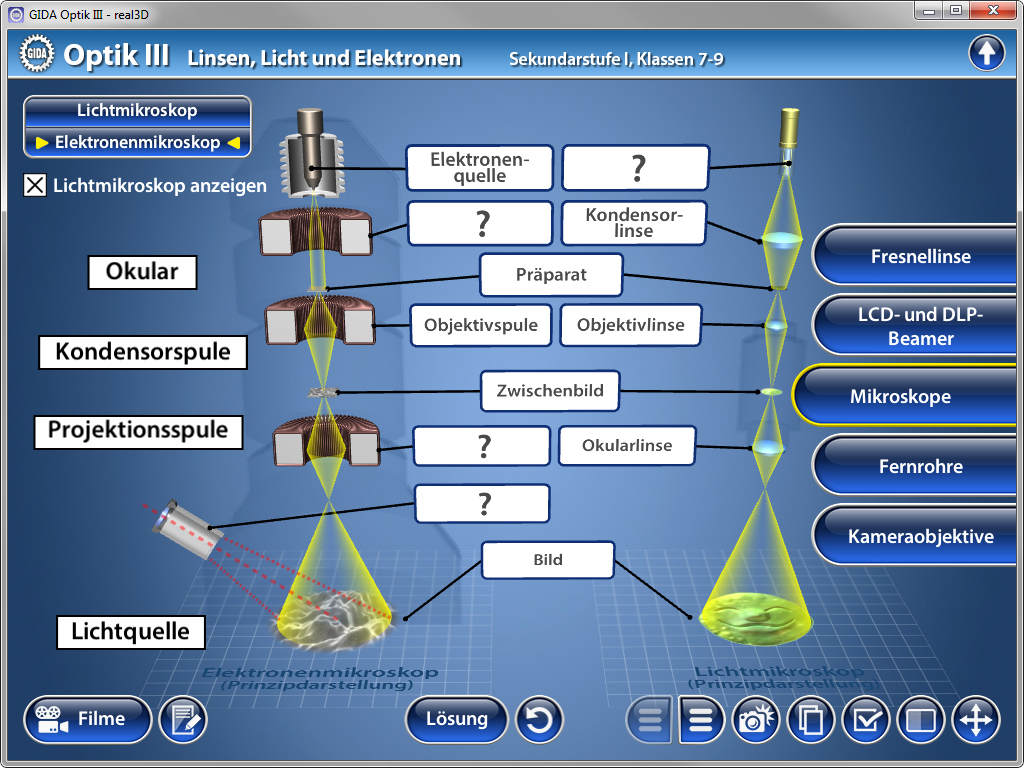The height and width of the screenshot is (768, 1024).
Task: Take a screenshot with the camera icon
Action: [757, 719]
